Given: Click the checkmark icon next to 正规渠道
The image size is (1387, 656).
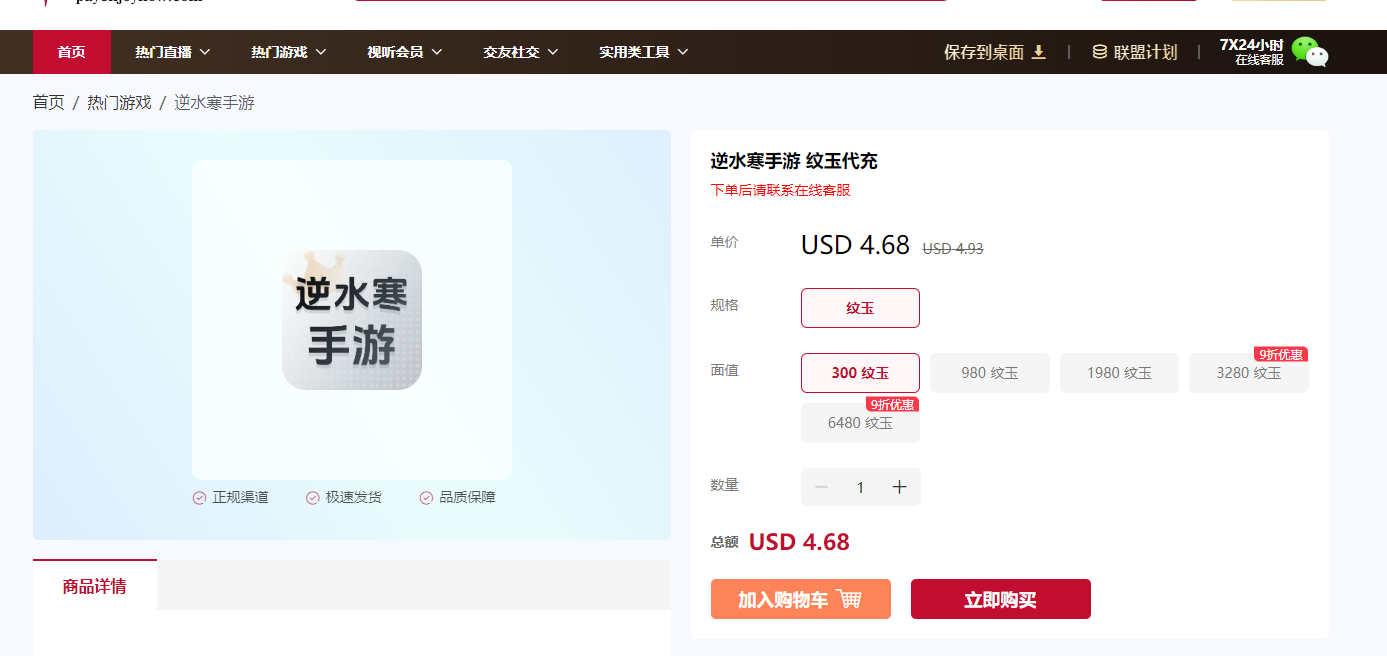Looking at the screenshot, I should [x=199, y=498].
